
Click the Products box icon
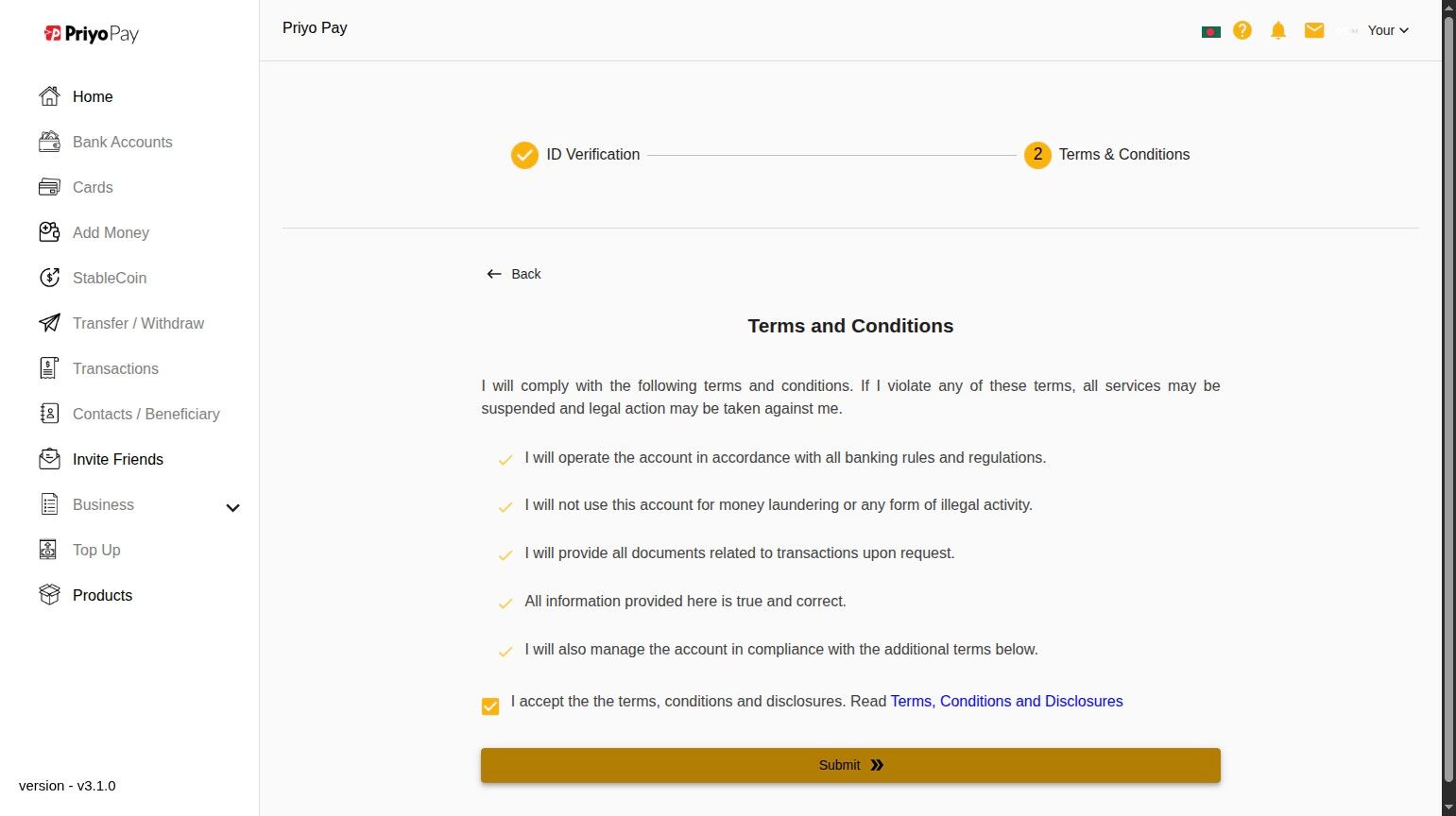(49, 595)
